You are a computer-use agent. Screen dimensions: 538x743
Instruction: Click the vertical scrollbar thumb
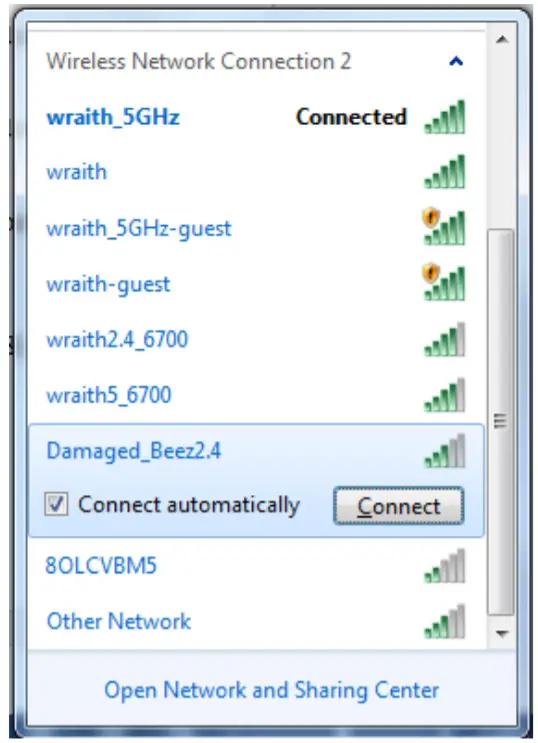pos(501,422)
